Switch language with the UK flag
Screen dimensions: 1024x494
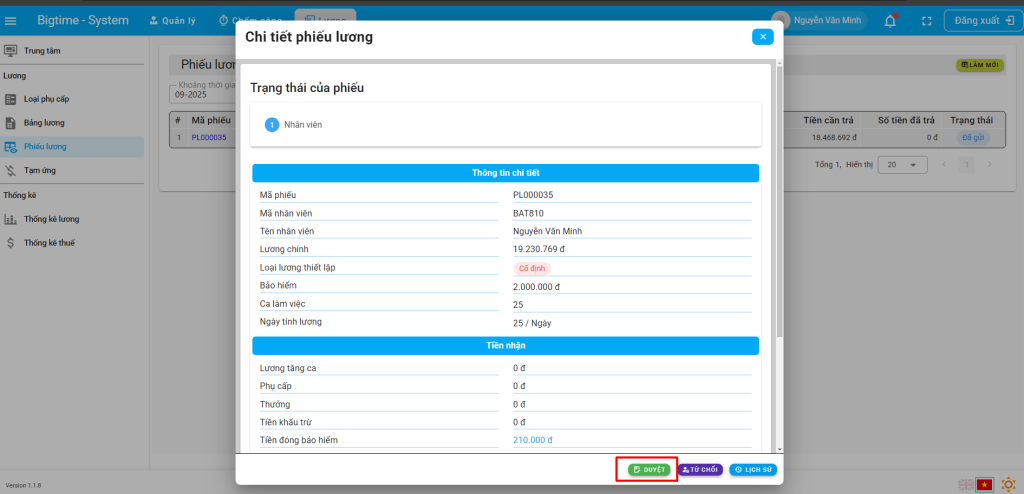point(965,485)
